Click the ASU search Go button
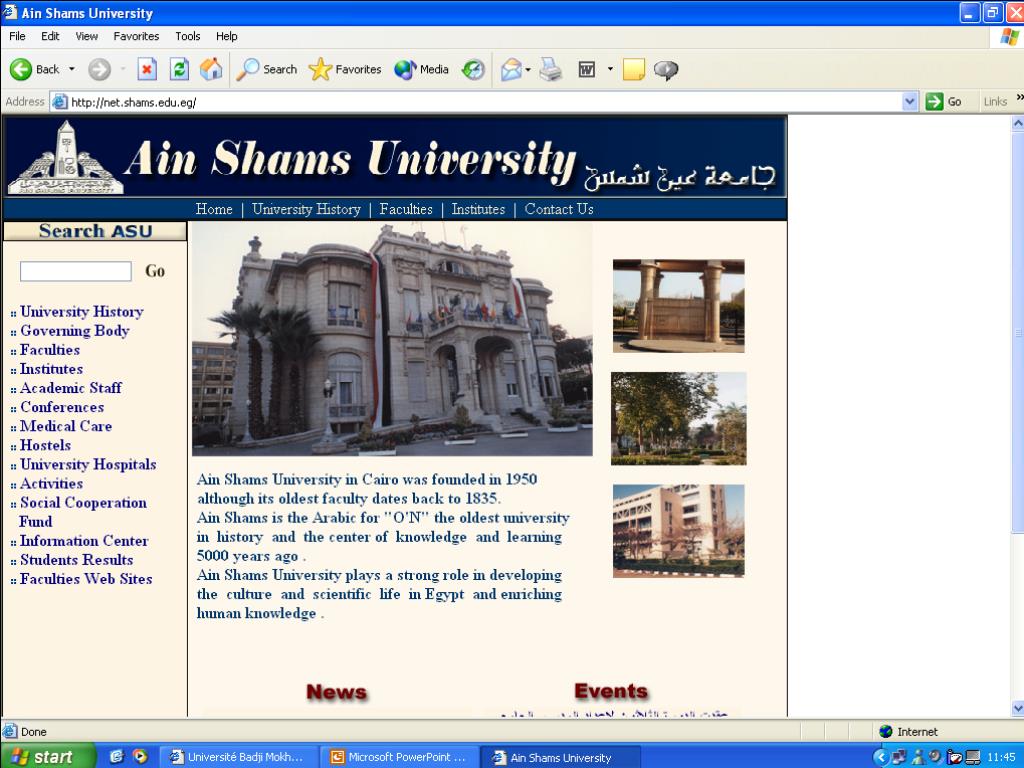1024x768 pixels. click(155, 271)
